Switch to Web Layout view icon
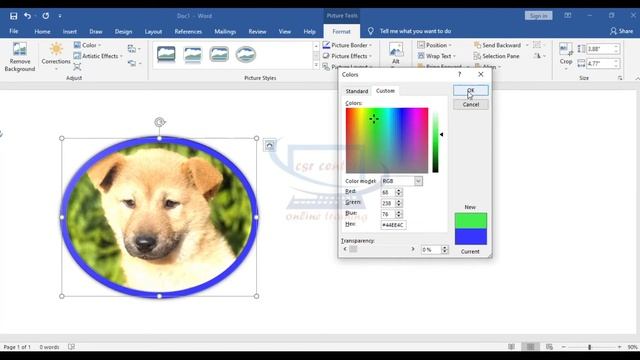This screenshot has height=360, width=640. click(549, 347)
